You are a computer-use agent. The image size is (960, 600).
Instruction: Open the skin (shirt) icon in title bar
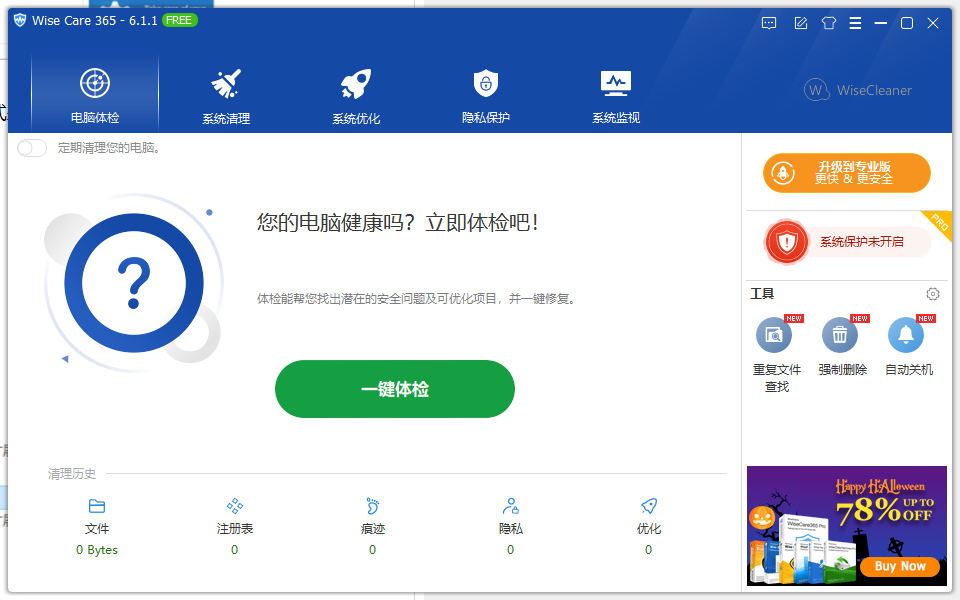tap(828, 23)
